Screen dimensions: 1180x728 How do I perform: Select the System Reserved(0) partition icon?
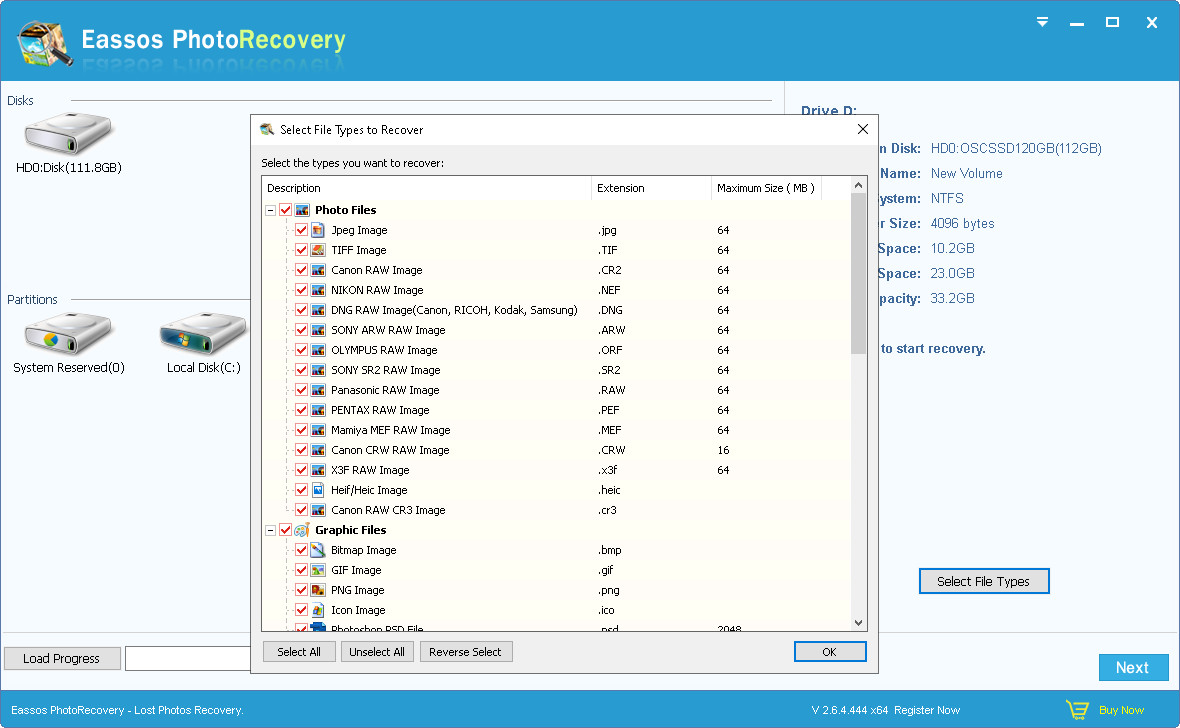(x=68, y=333)
